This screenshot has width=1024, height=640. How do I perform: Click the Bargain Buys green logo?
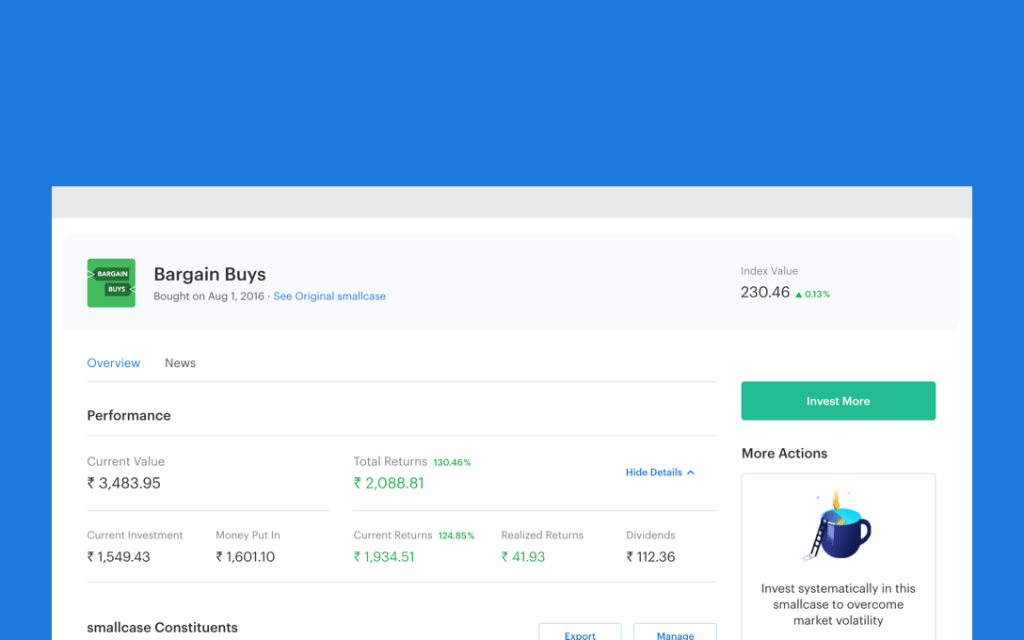click(x=111, y=283)
